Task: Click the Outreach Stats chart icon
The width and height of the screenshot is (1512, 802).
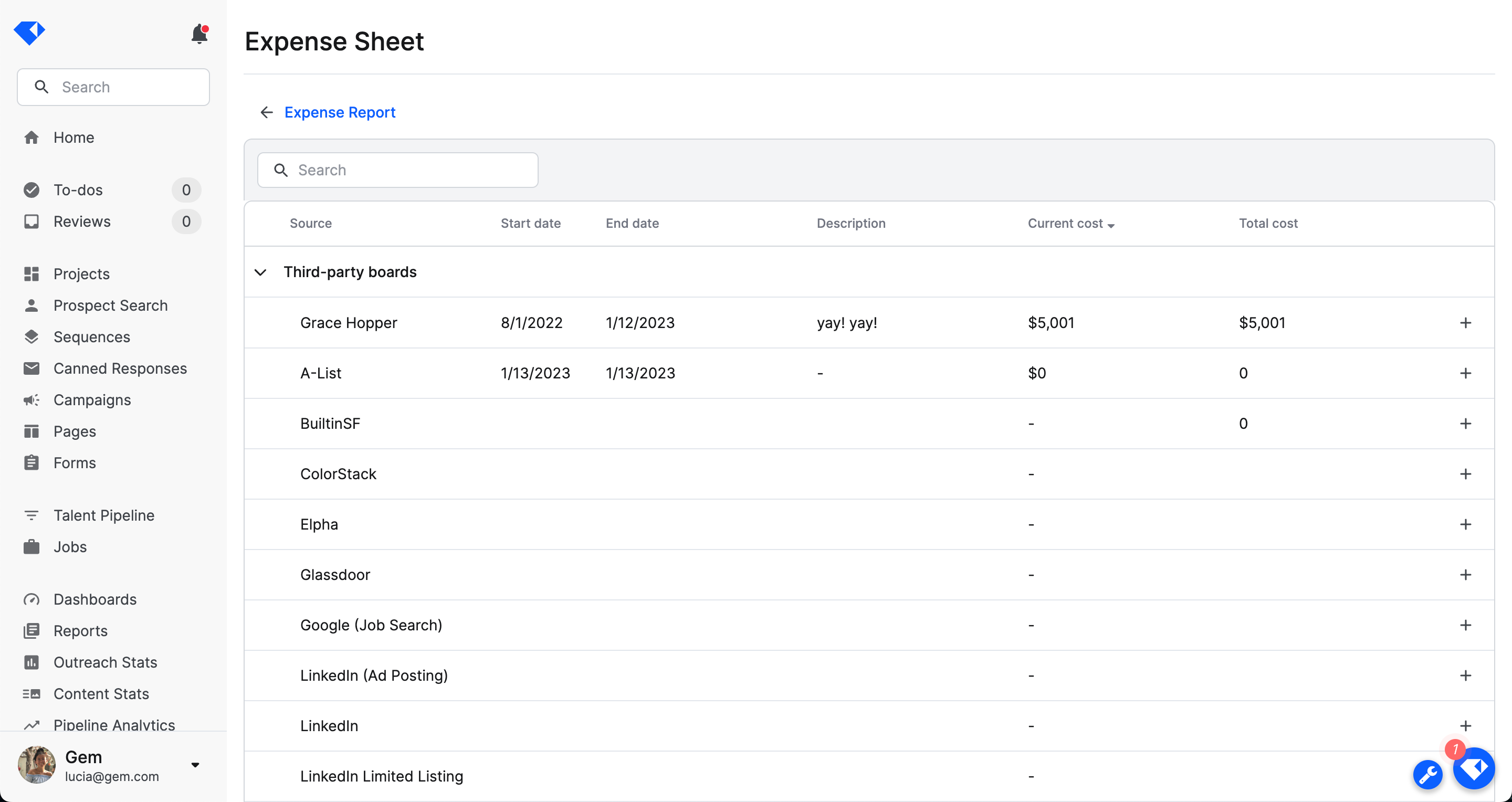Action: (x=31, y=662)
